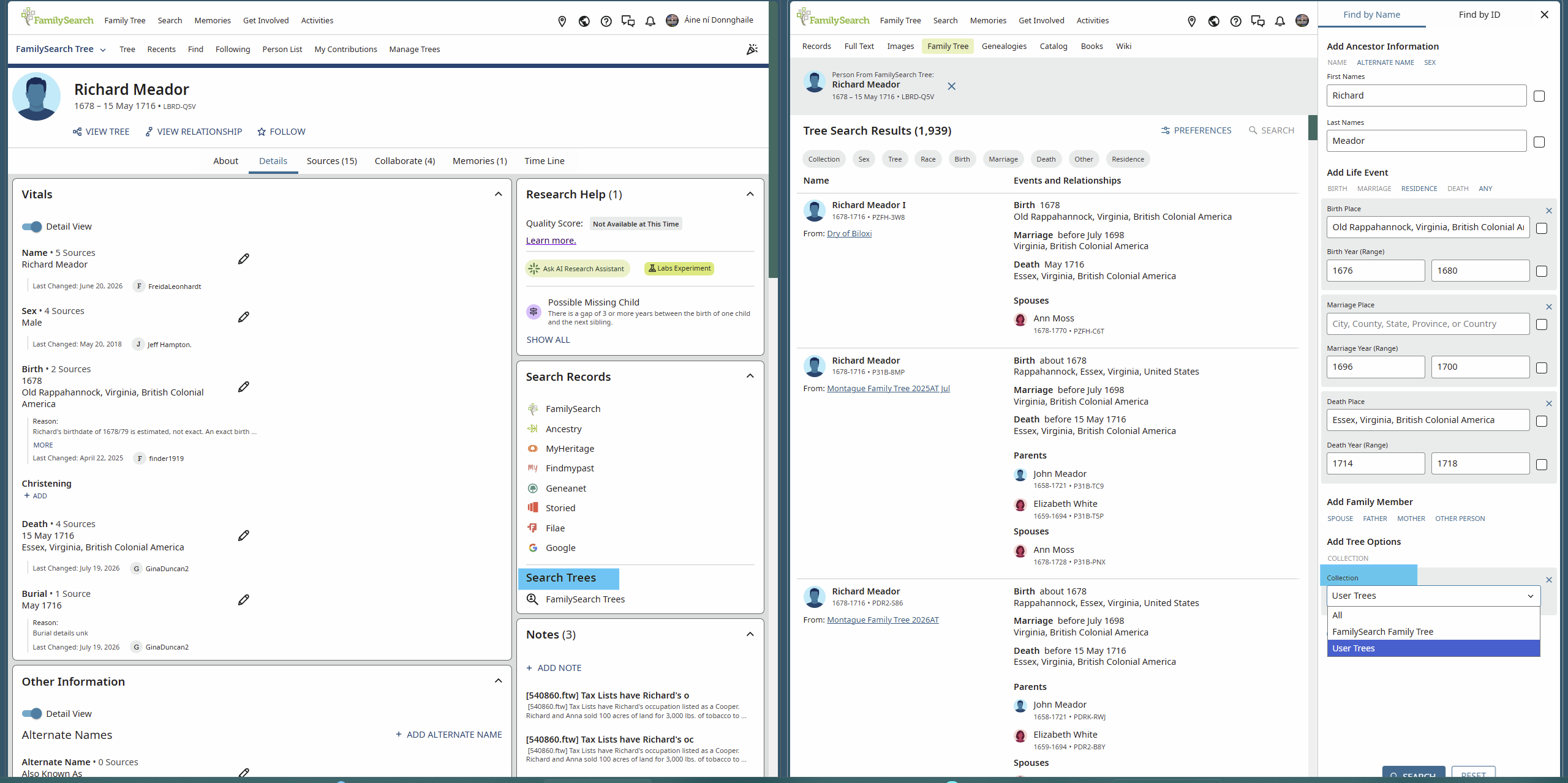Click the Findmypast search records icon
Viewport: 1568px width, 783px height.
point(533,468)
